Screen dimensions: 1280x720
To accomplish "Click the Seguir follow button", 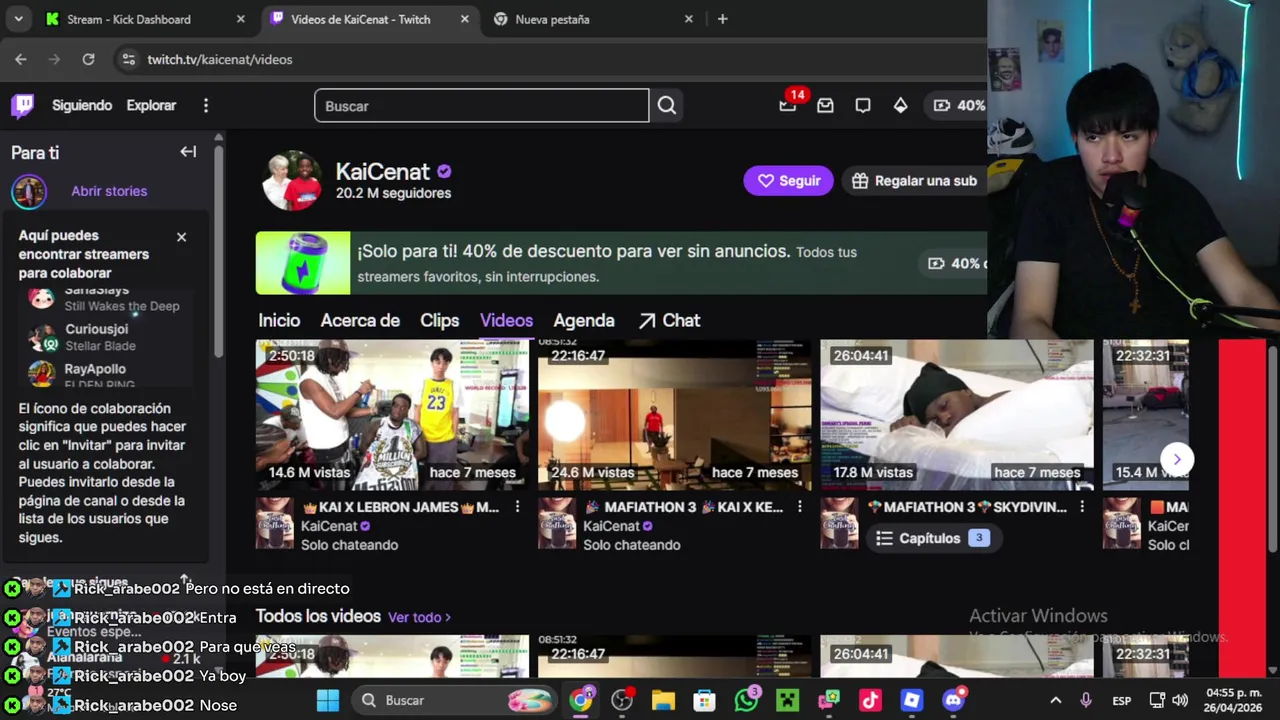I will (x=788, y=181).
